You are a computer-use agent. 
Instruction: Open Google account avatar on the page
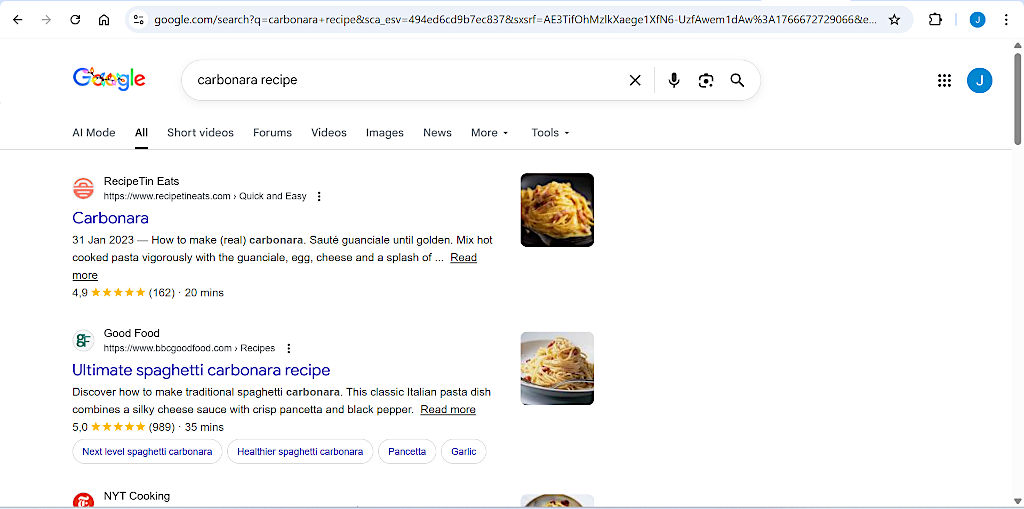tap(979, 80)
